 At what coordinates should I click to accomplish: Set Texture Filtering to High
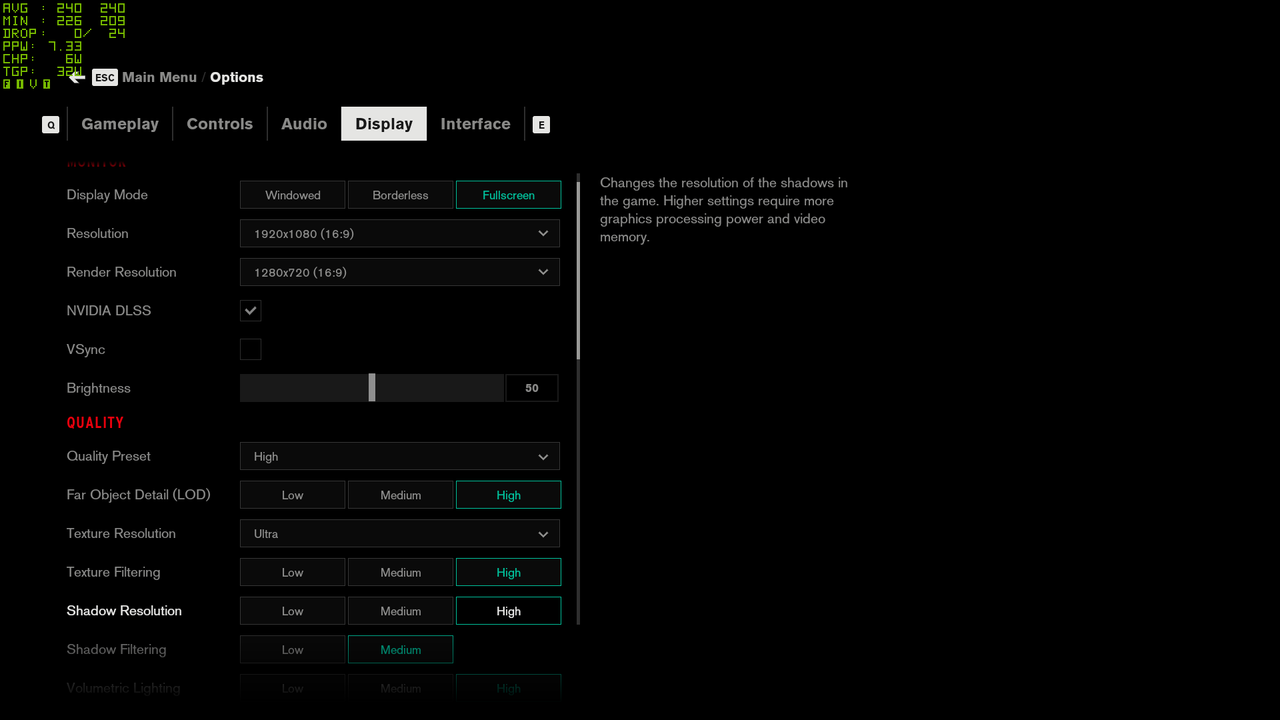pos(508,572)
